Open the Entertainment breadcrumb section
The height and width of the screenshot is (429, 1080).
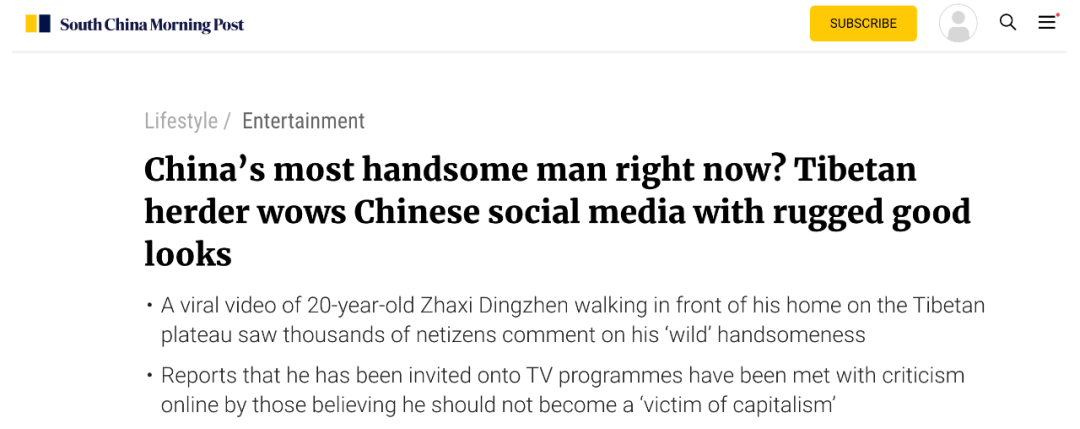[303, 121]
